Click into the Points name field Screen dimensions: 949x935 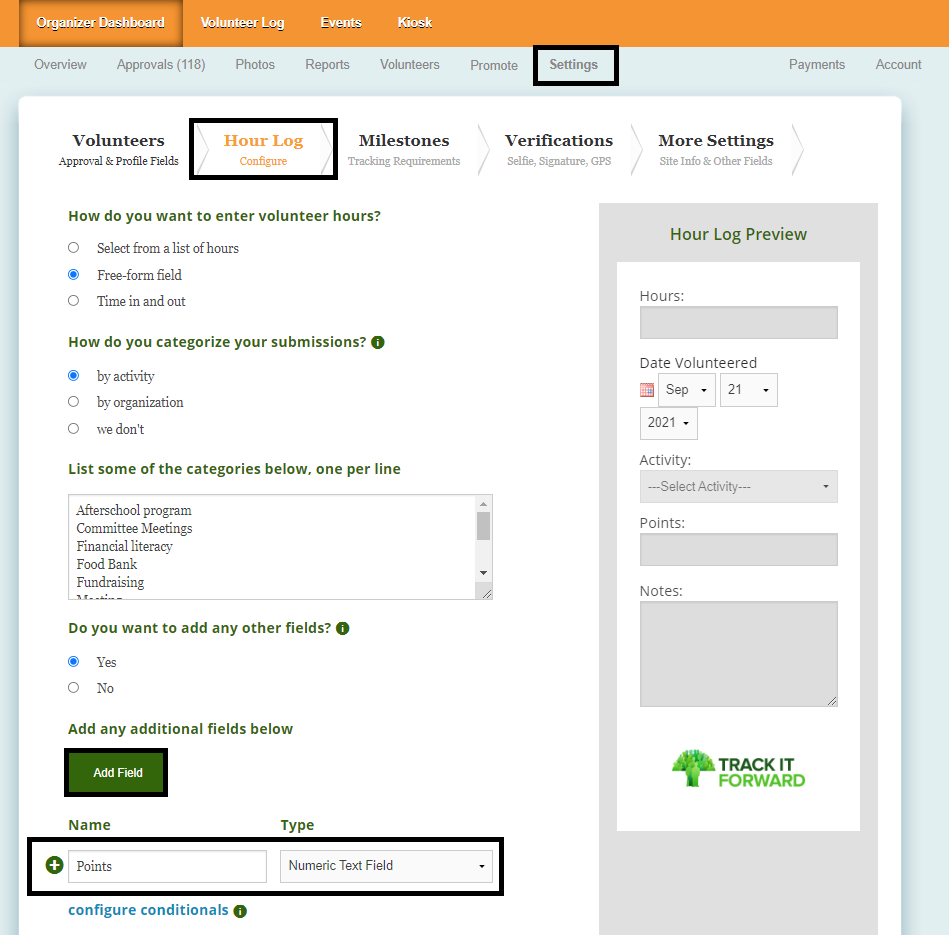(167, 866)
